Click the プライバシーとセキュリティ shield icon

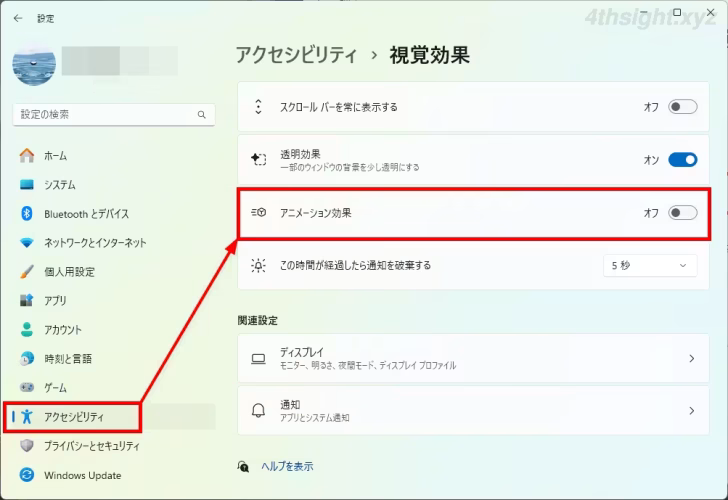pos(27,446)
